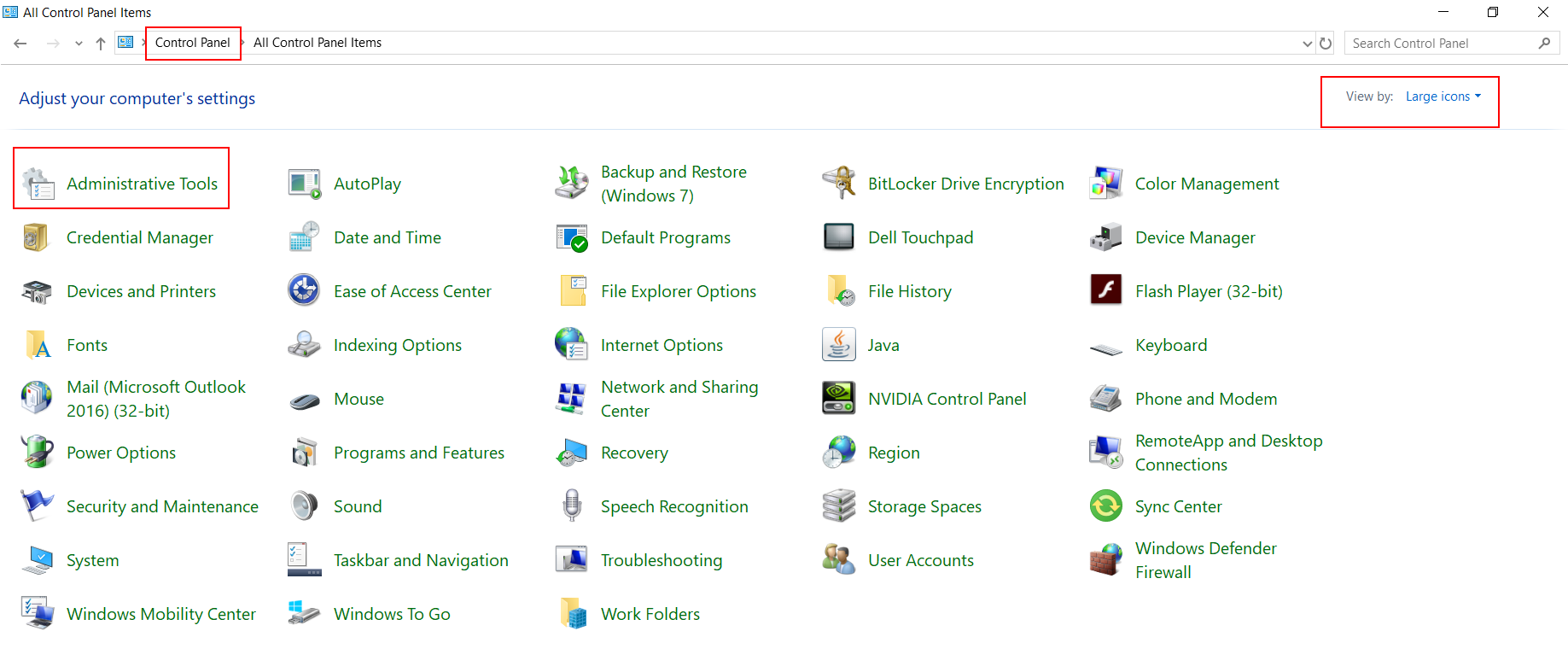Click the Fonts folder icon

[x=38, y=345]
